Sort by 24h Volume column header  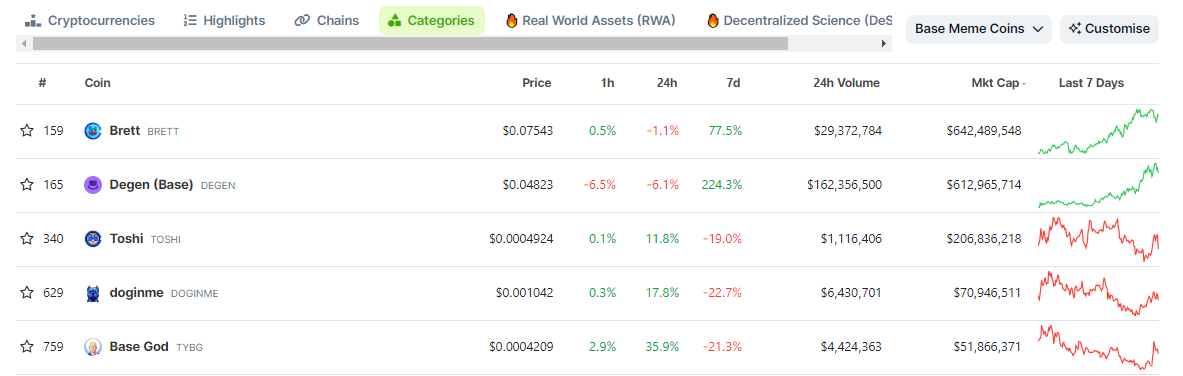click(847, 83)
